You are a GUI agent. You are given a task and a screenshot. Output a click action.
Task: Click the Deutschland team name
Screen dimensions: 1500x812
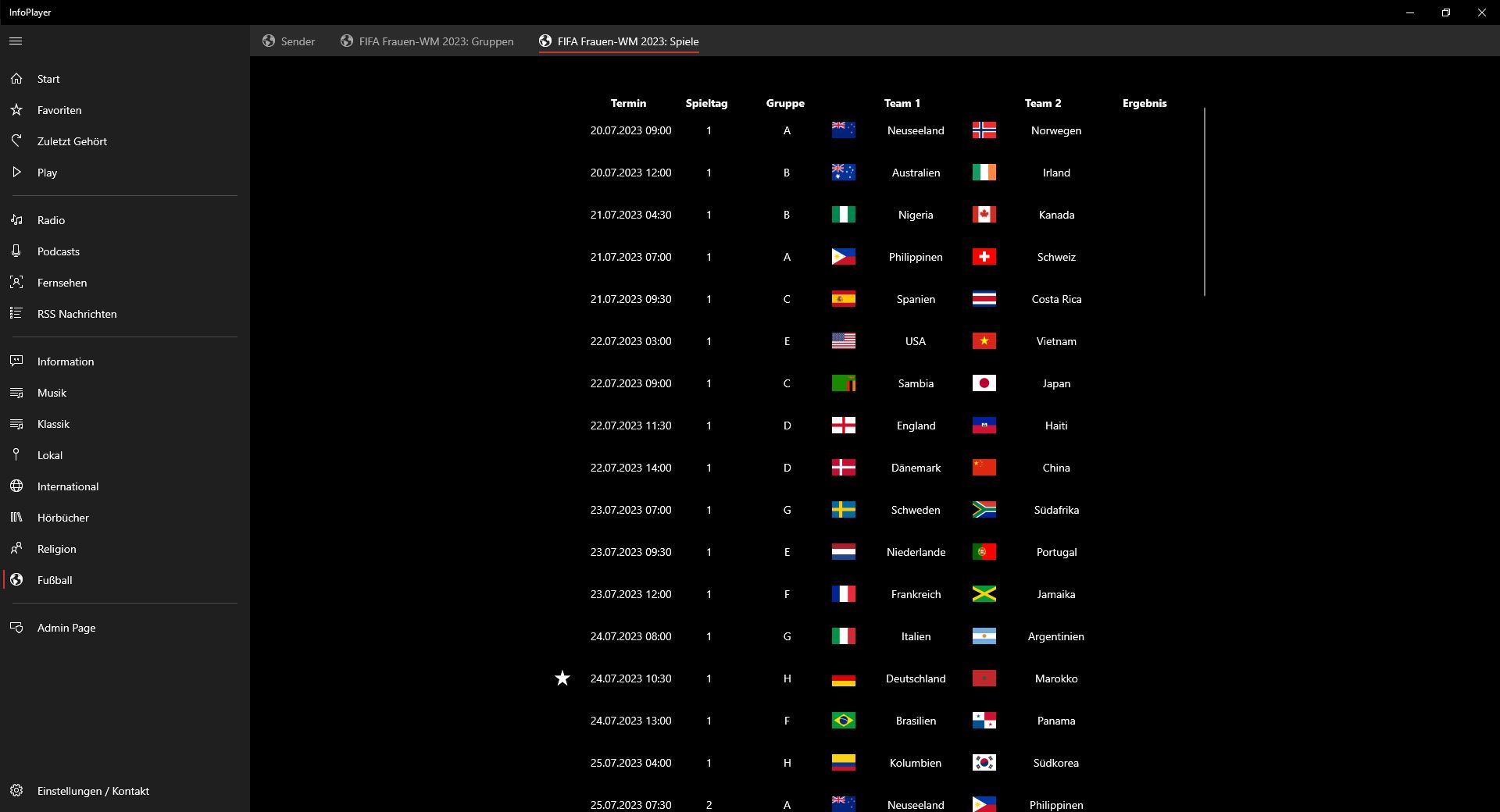pyautogui.click(x=916, y=678)
